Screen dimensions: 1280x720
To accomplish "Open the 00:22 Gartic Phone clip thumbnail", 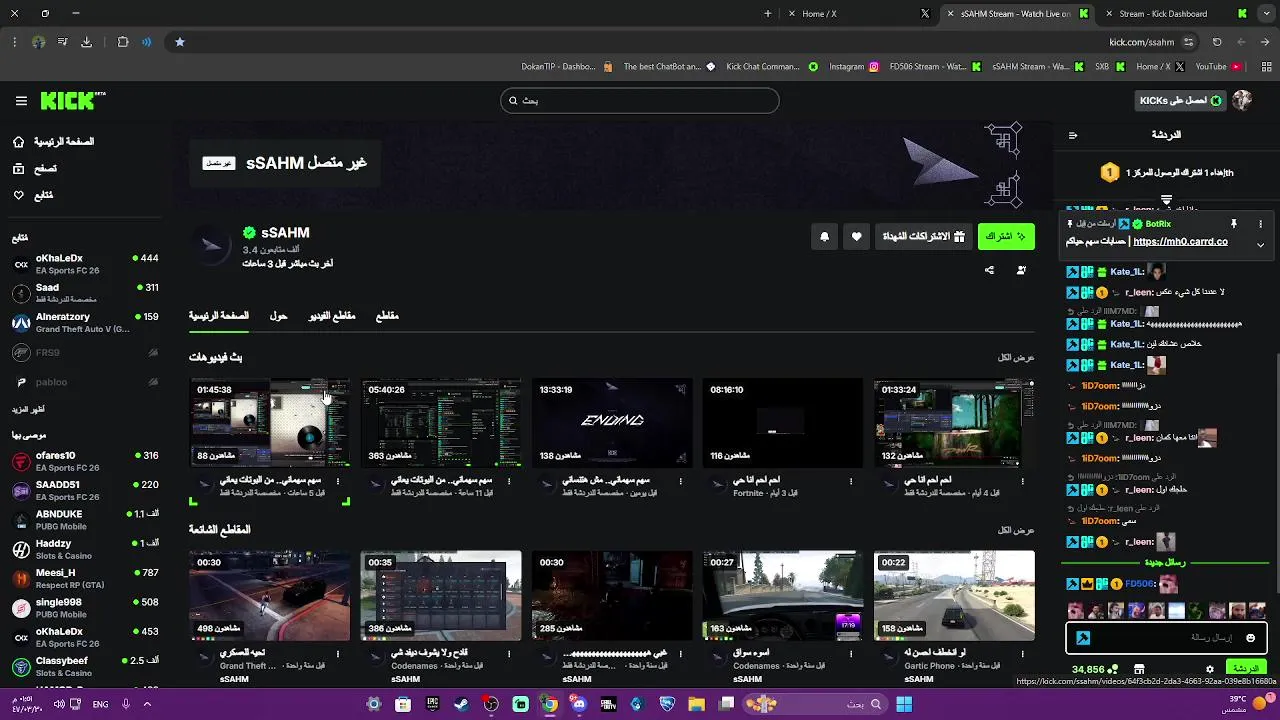I will pyautogui.click(x=954, y=596).
